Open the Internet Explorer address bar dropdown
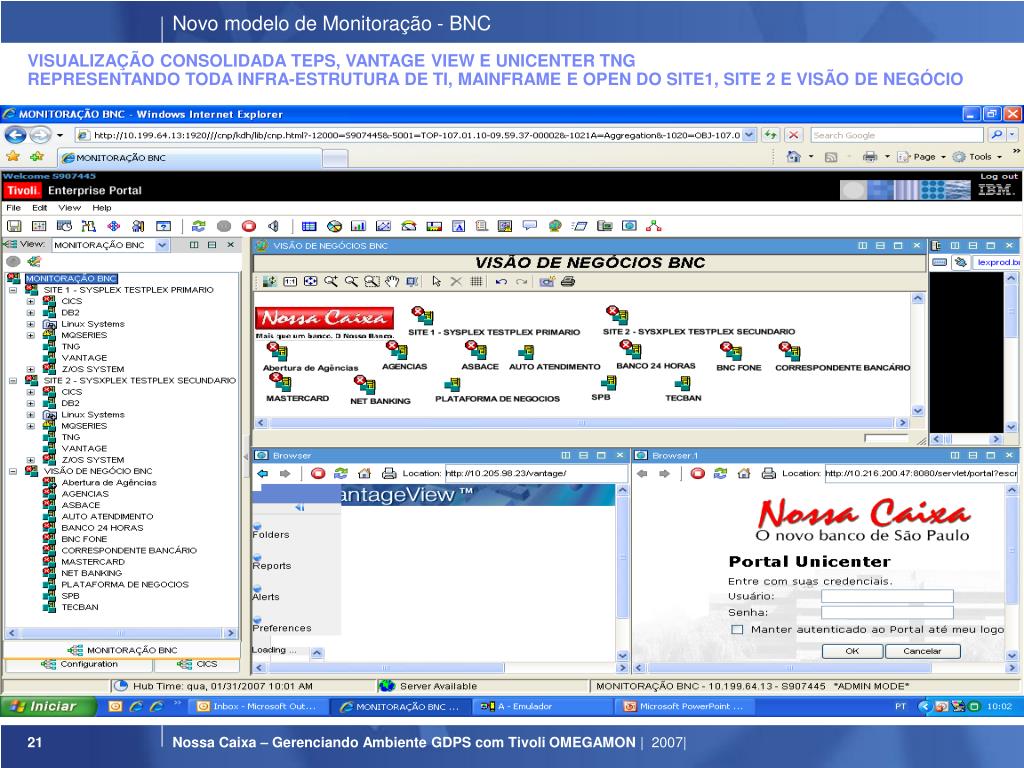 749,135
